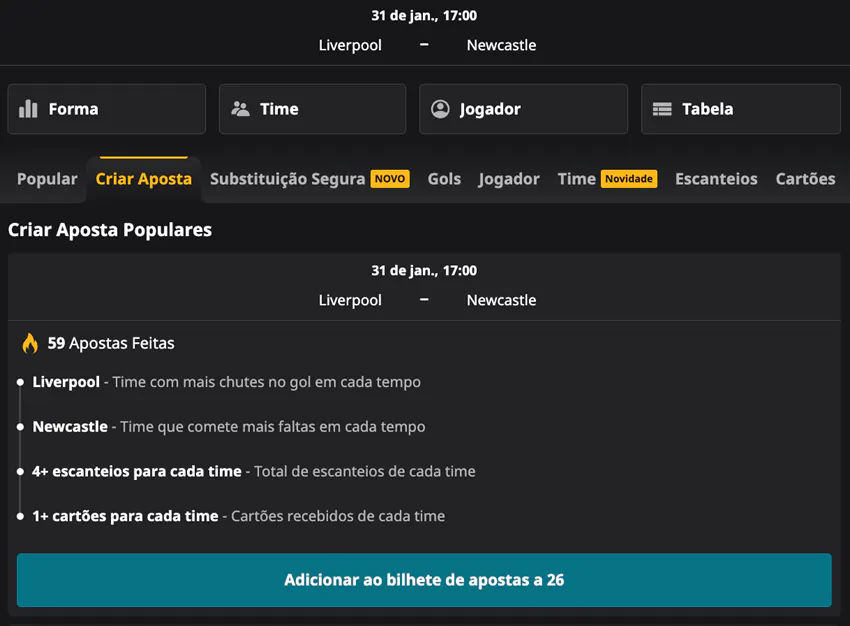Viewport: 850px width, 626px height.
Task: Click the Liverpool shots on goal selection
Action: [226, 382]
